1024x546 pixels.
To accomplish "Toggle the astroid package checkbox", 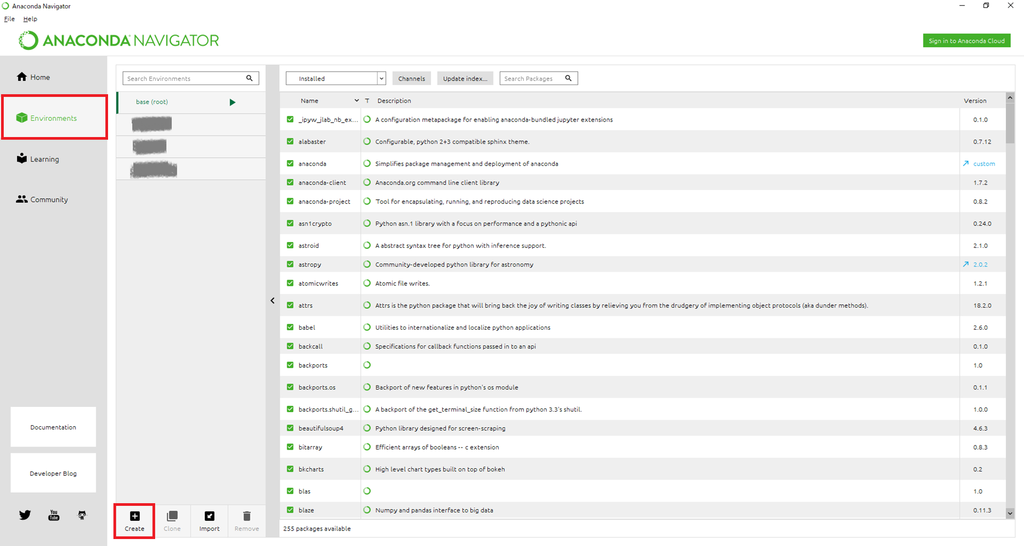I will [290, 246].
